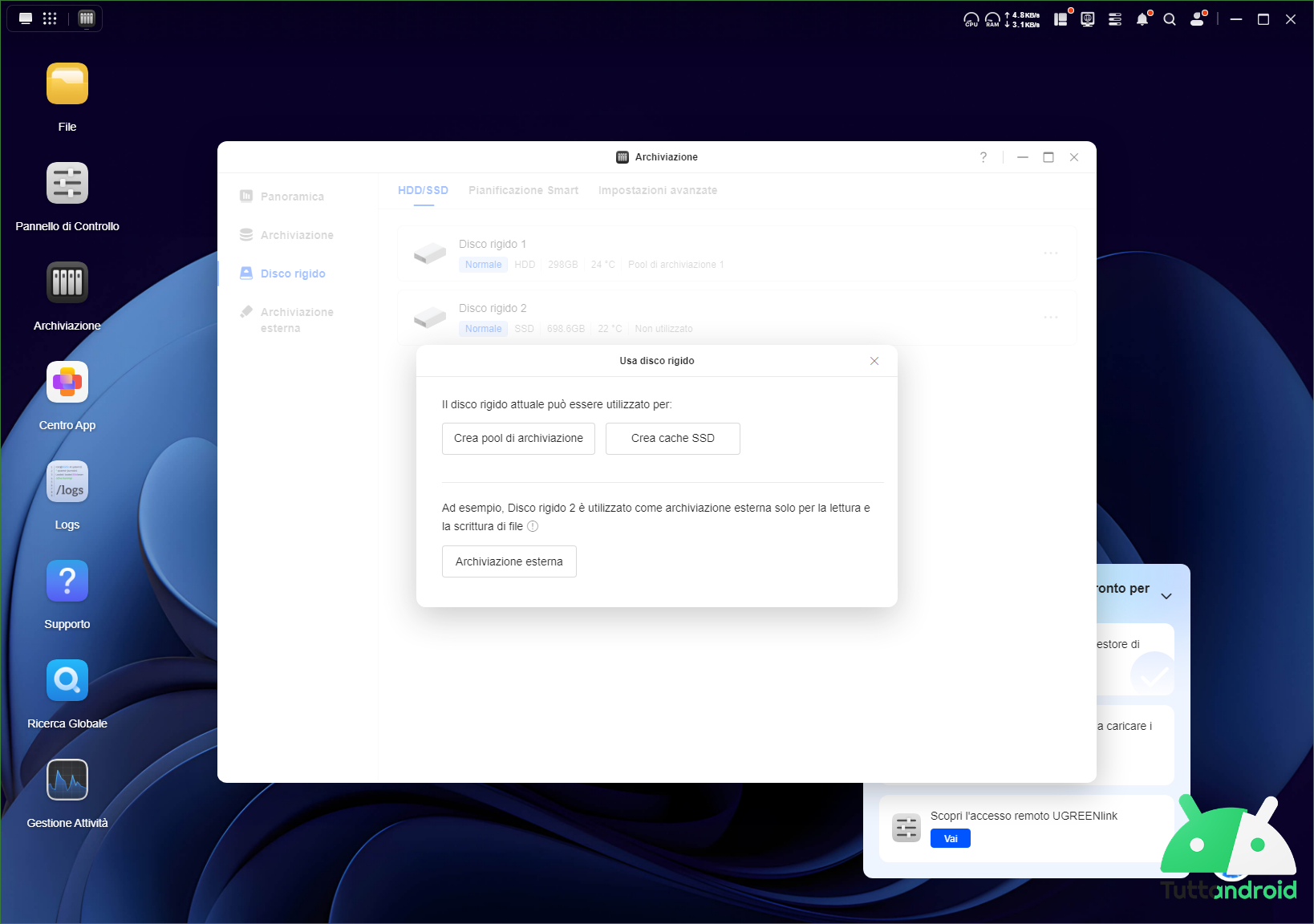
Task: Open options menu for Disco rigido 2
Action: coord(1051,318)
